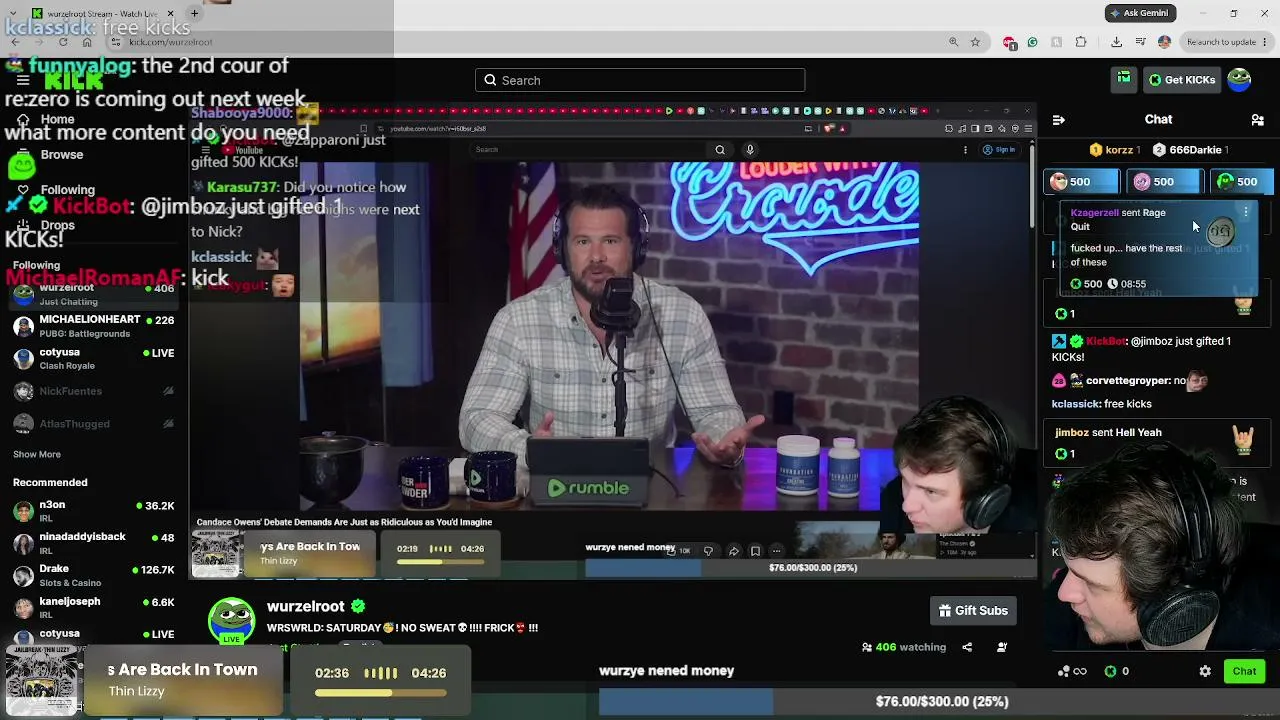Click the stream video player
Viewport: 1280px width, 720px height.
(x=612, y=340)
